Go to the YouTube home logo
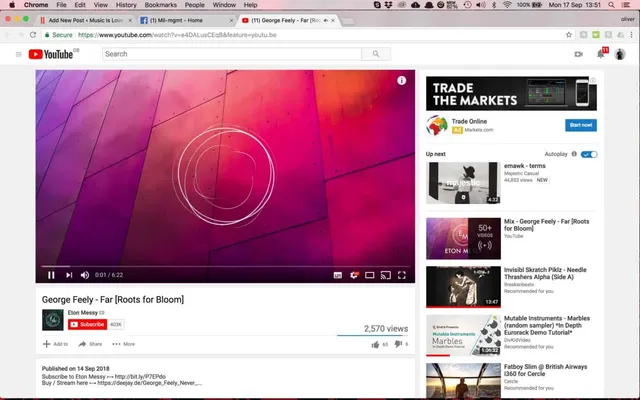The width and height of the screenshot is (640, 400). pos(53,54)
